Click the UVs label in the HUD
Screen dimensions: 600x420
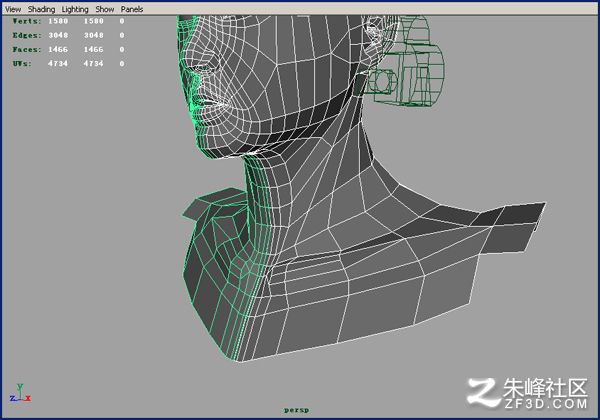coord(22,63)
